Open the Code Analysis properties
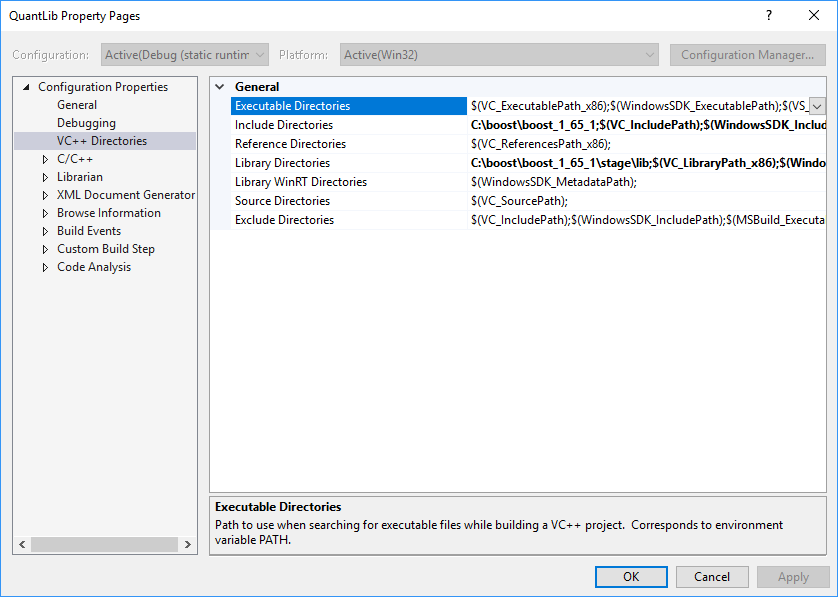838x597 pixels. tap(94, 267)
